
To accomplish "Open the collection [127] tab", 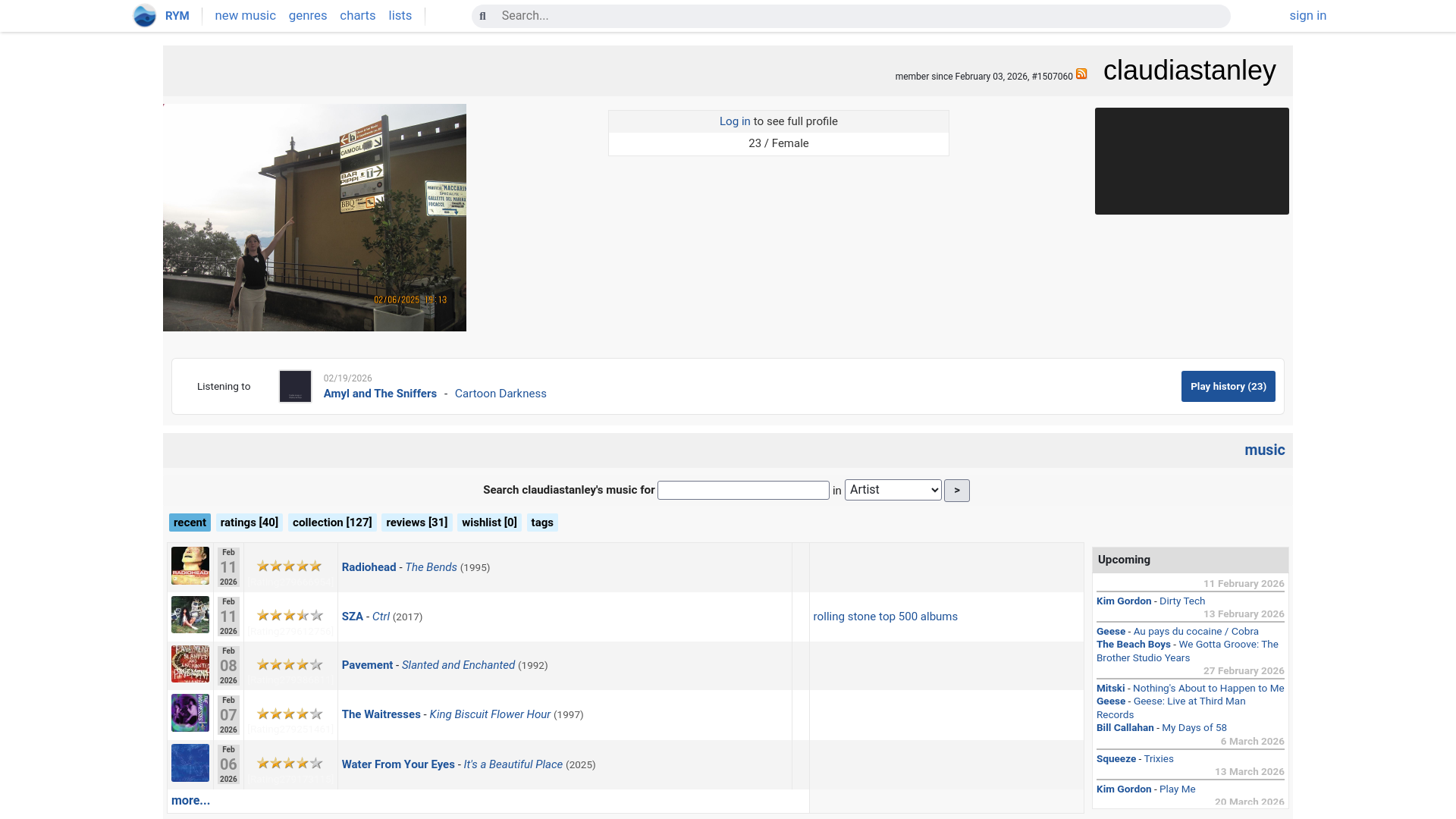I will click(332, 522).
